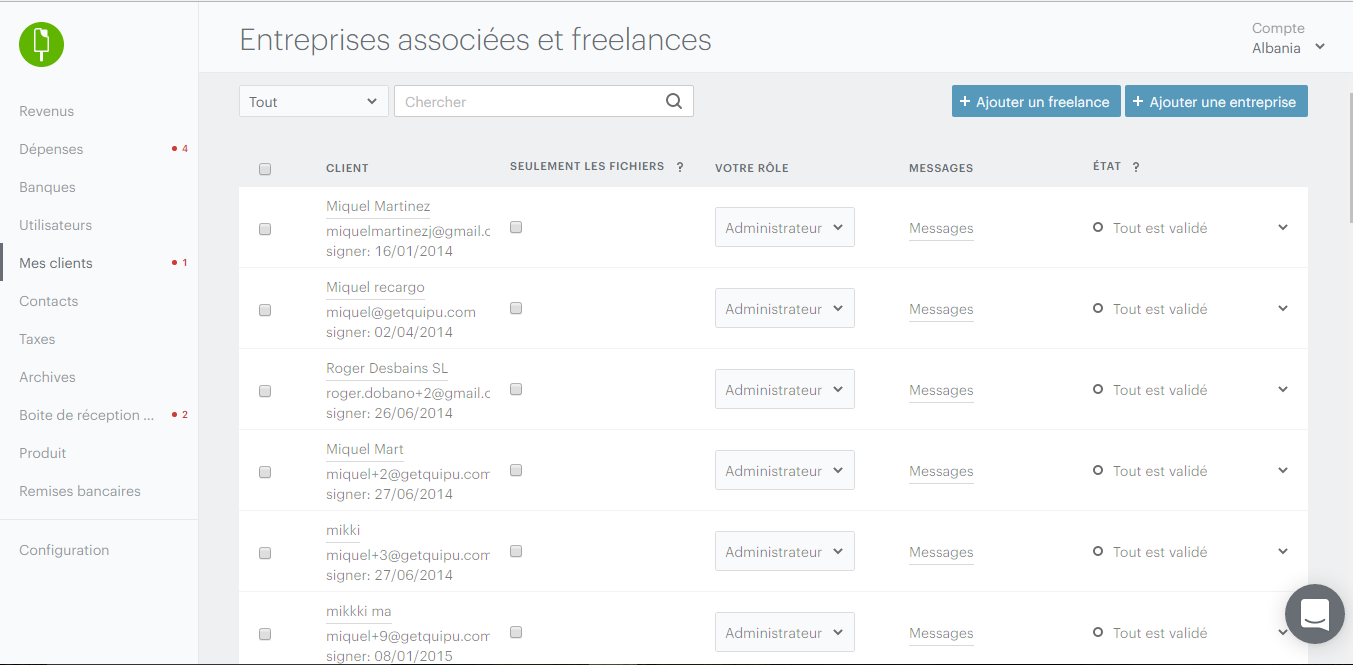The image size is (1353, 665).
Task: Click the search magnifier icon
Action: (x=674, y=101)
